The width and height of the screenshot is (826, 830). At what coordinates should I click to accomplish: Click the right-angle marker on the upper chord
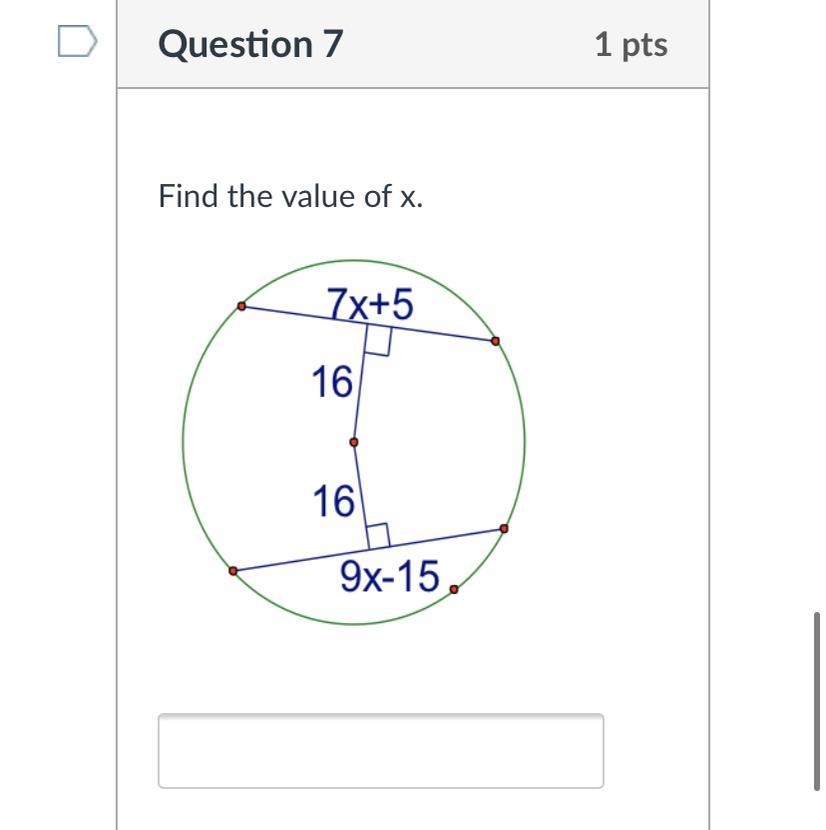click(x=377, y=342)
